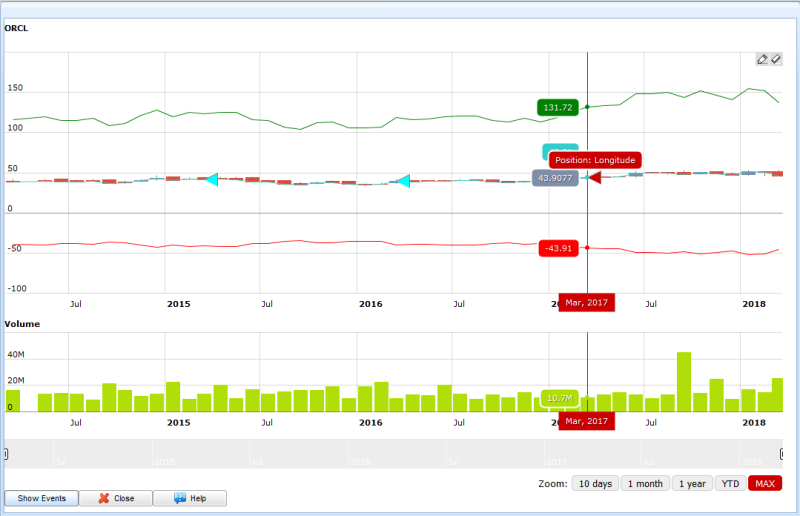Select the pencil draw tool
800x516 pixels.
(762, 59)
